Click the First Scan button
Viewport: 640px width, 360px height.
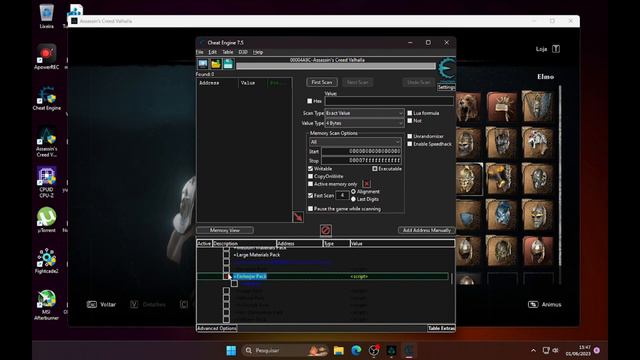[322, 82]
